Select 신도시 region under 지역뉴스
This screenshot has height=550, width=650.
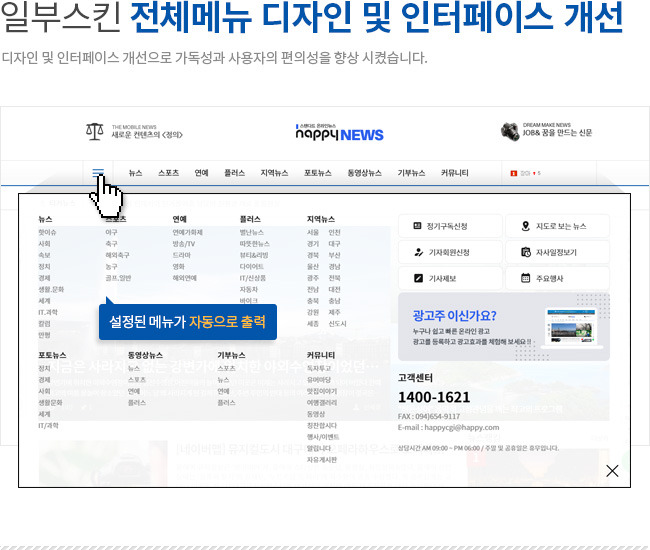337,323
